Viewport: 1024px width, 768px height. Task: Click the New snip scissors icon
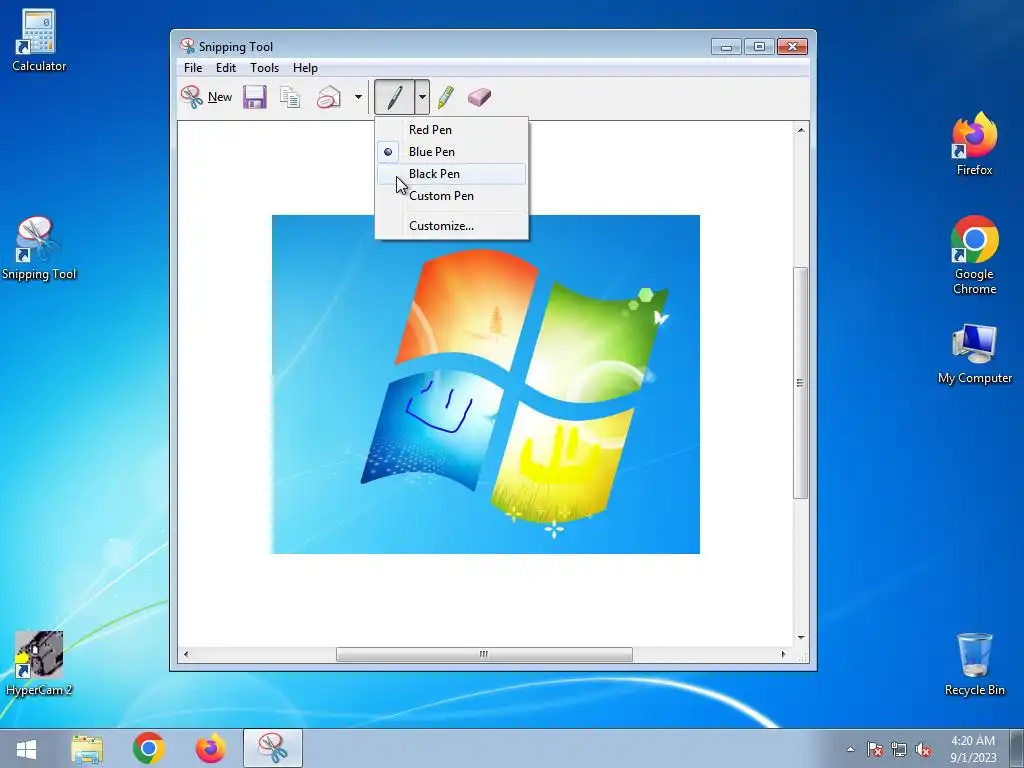click(191, 97)
